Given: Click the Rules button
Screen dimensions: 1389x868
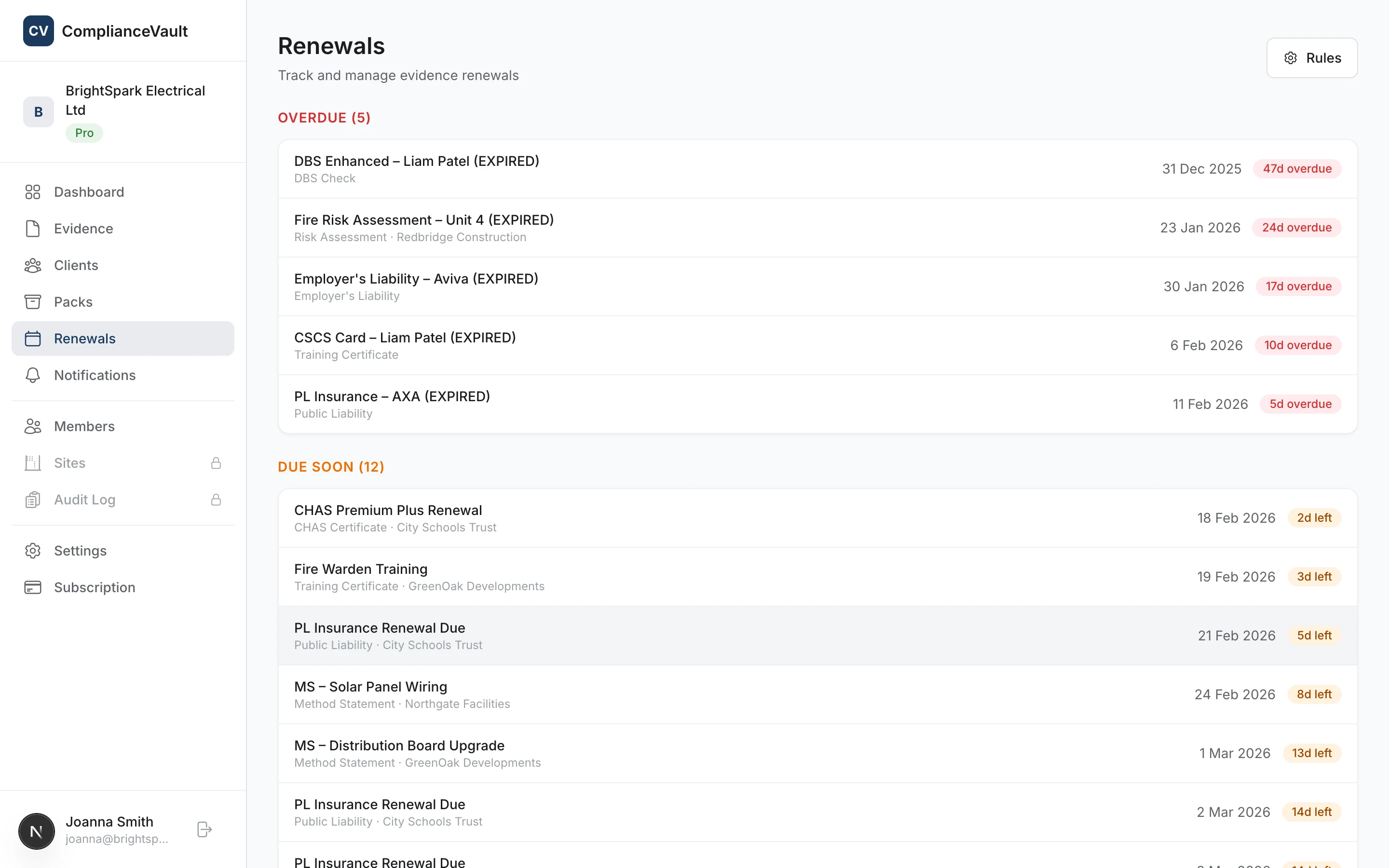Looking at the screenshot, I should pos(1311,57).
